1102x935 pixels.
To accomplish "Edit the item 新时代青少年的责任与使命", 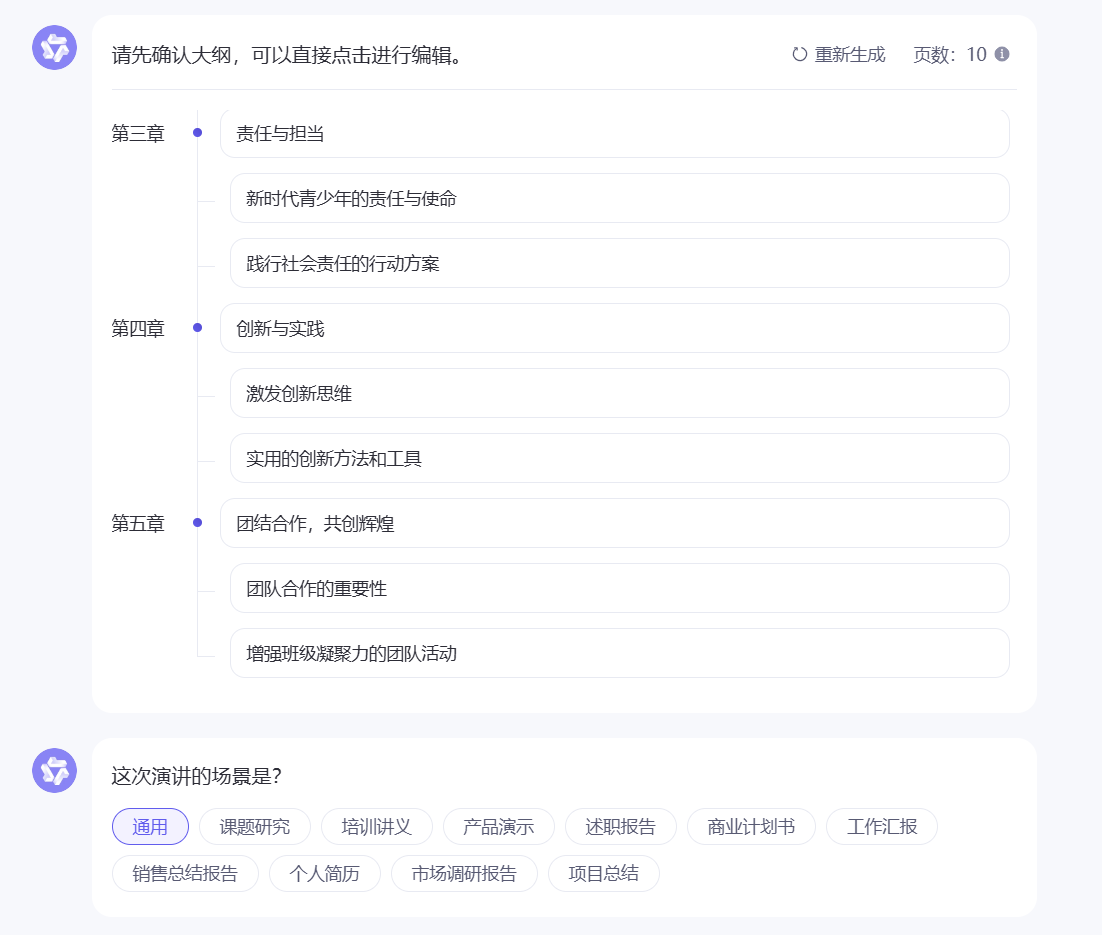I will [x=620, y=198].
